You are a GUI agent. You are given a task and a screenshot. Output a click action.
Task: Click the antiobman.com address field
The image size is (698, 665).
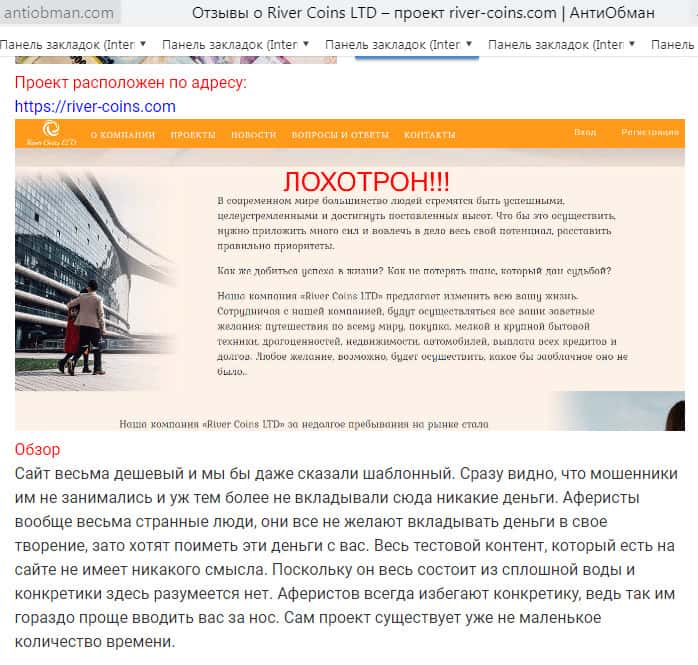[x=59, y=13]
